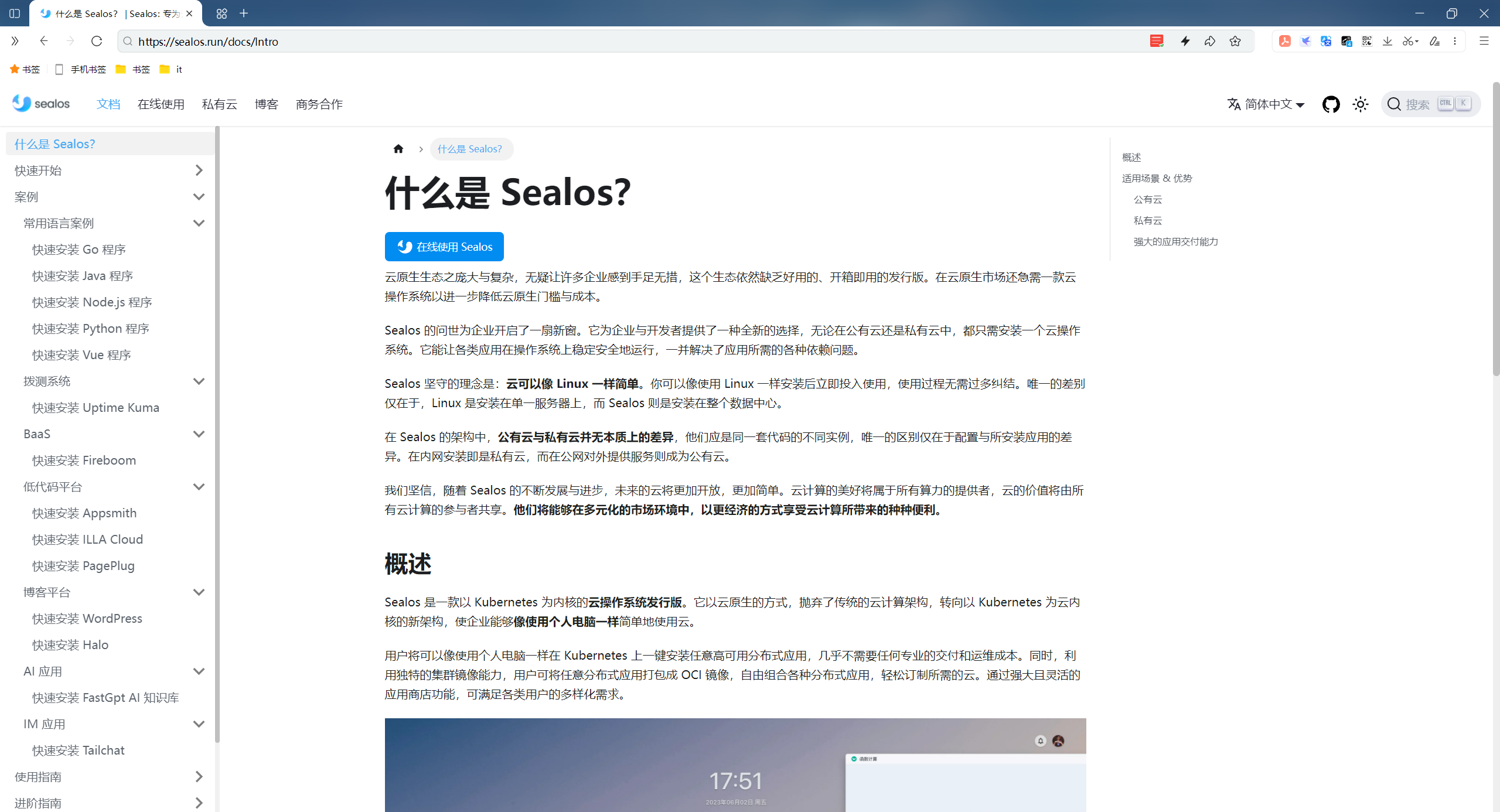Viewport: 1500px width, 812px height.
Task: Click the lightning speed mode icon
Action: pos(1185,41)
